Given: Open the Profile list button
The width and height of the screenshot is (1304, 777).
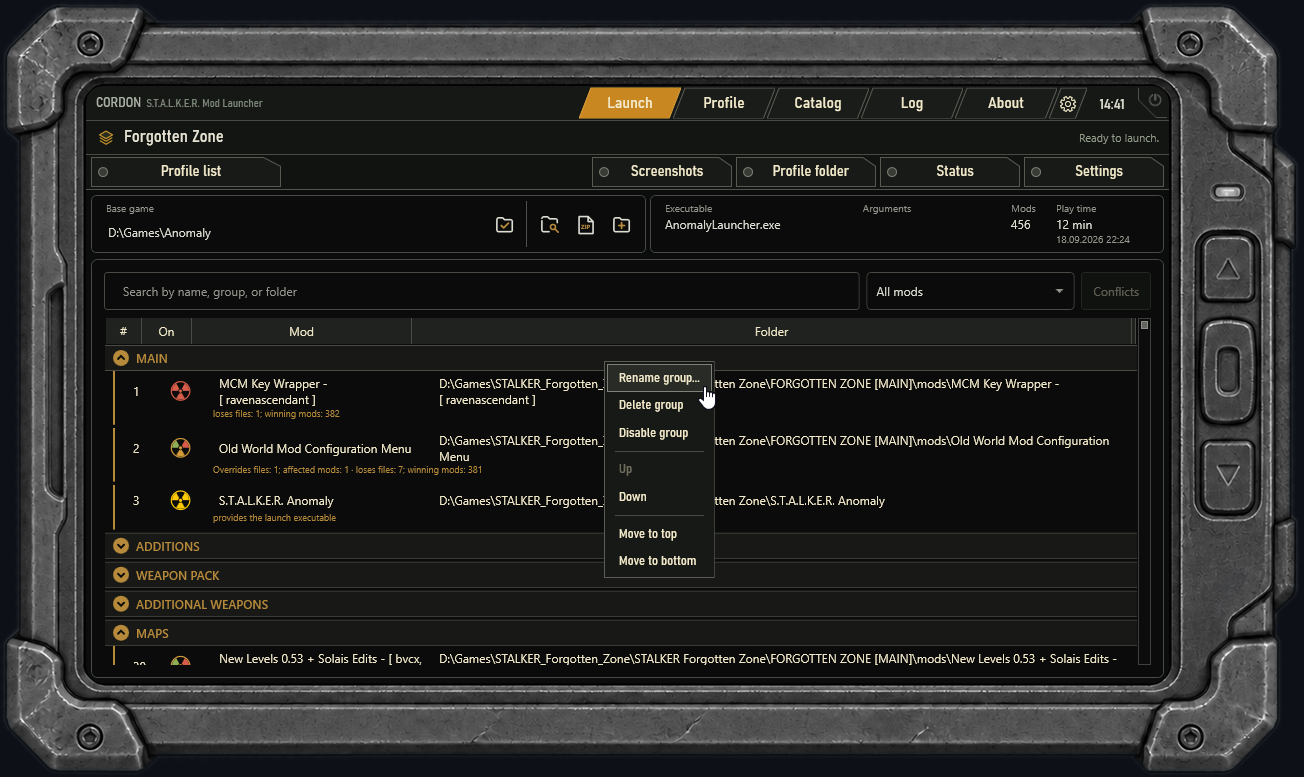Looking at the screenshot, I should 186,171.
